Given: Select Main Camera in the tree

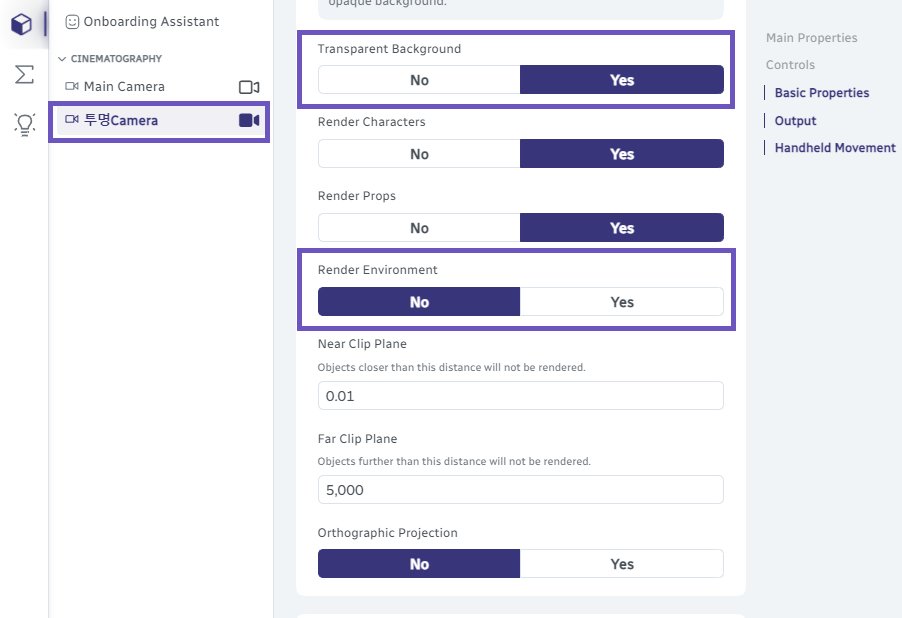Looking at the screenshot, I should click(x=124, y=87).
